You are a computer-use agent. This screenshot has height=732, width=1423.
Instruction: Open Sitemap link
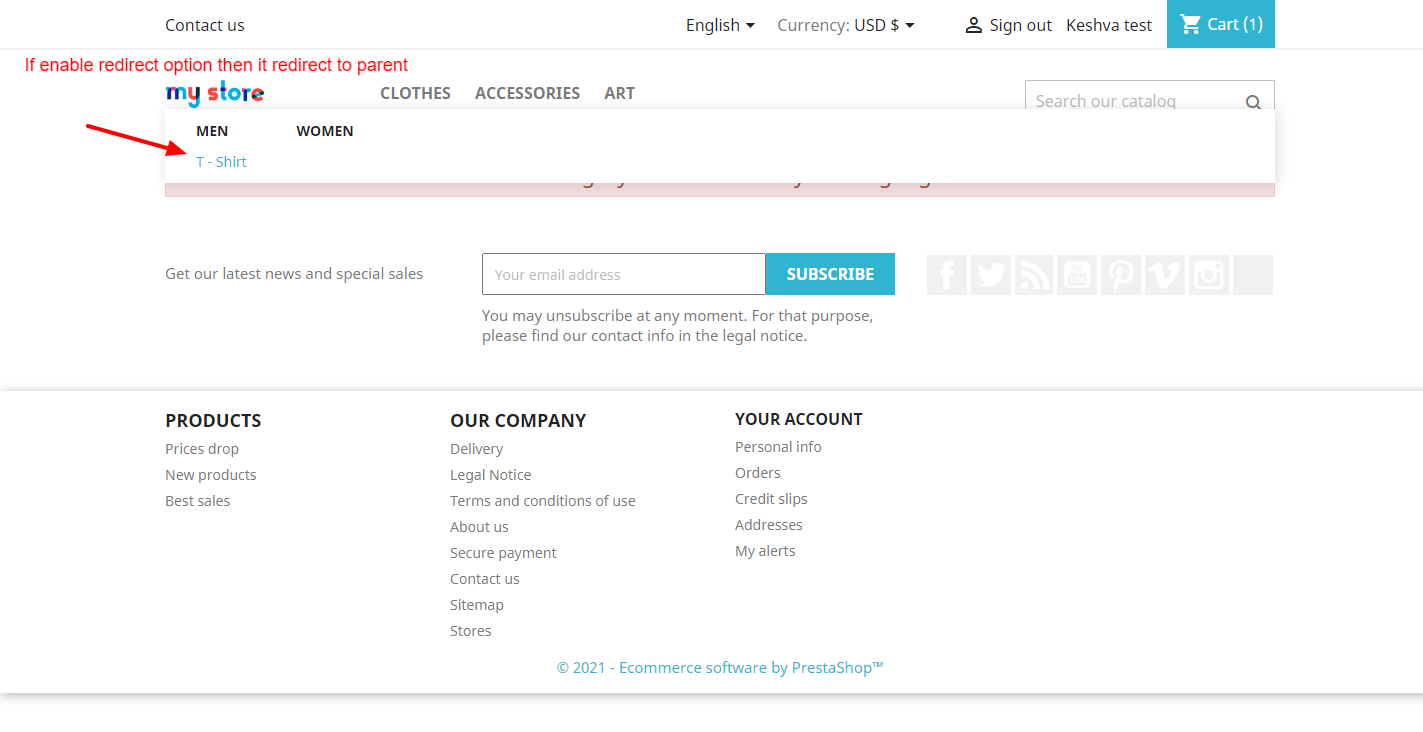click(477, 605)
